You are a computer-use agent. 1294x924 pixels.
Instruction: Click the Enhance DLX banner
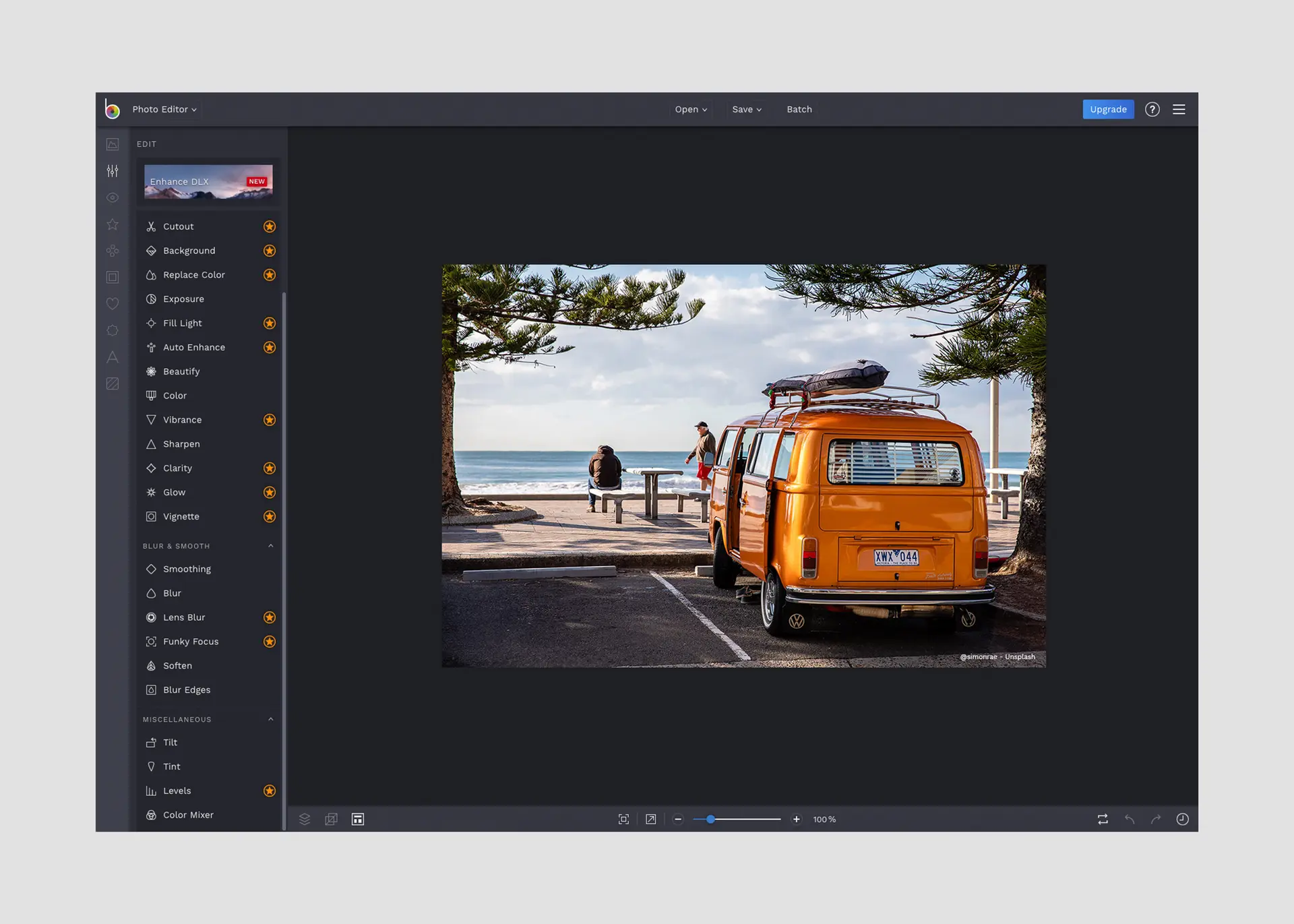(x=208, y=182)
